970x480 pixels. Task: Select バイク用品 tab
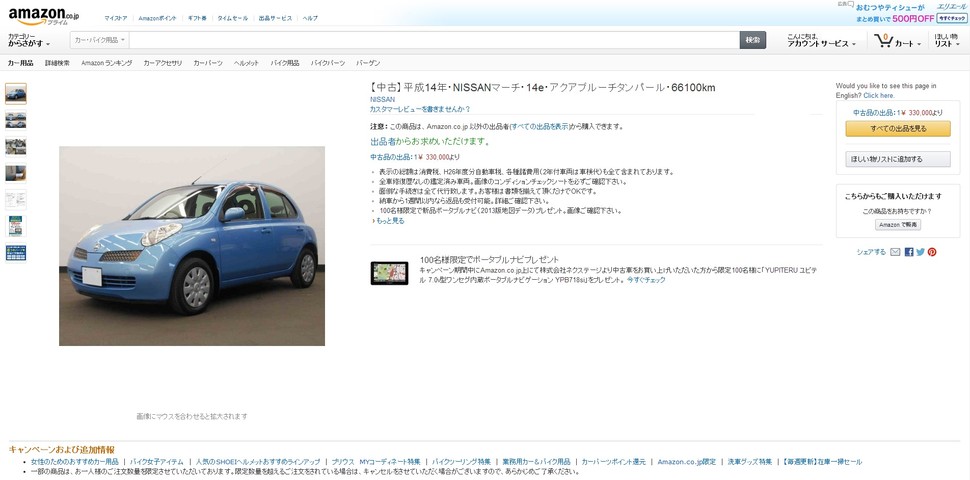(x=285, y=63)
